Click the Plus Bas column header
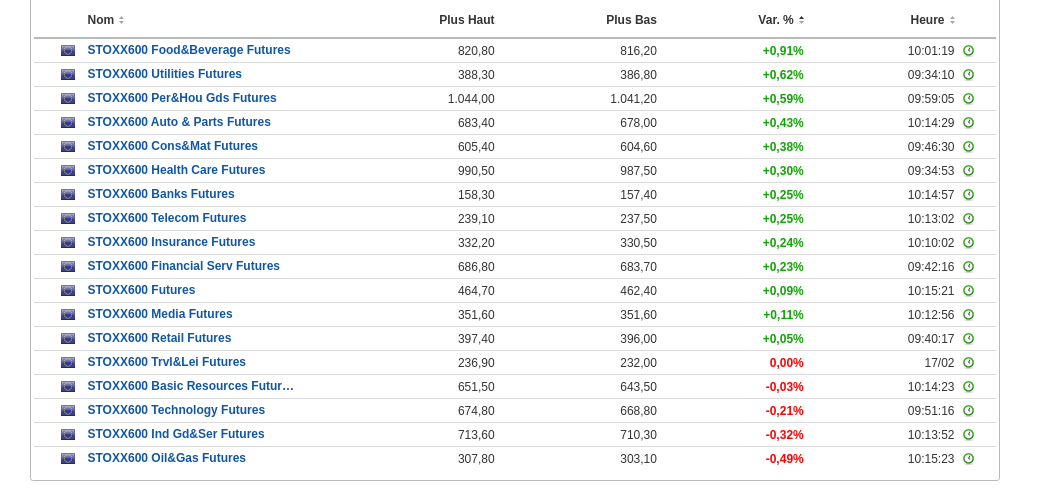The width and height of the screenshot is (1056, 496). pyautogui.click(x=631, y=20)
